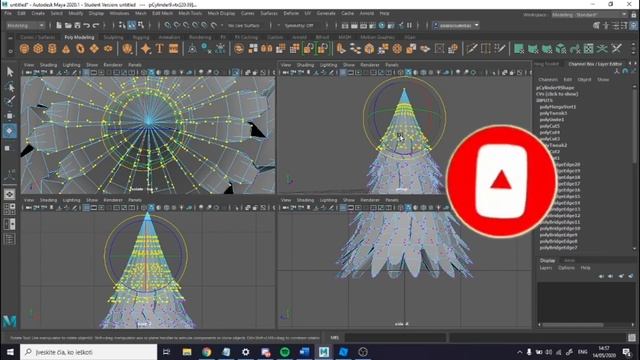Viewport: 640px width, 360px height.
Task: Open the Display tab in the Layer Editor
Action: pos(547,260)
